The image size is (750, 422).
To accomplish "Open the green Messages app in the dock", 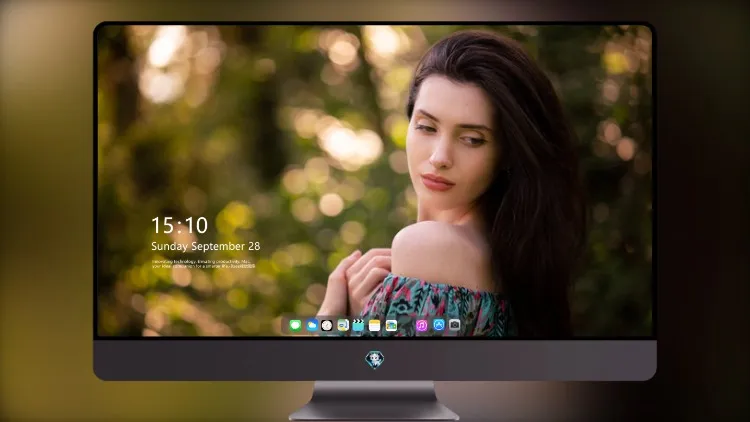I will [295, 326].
